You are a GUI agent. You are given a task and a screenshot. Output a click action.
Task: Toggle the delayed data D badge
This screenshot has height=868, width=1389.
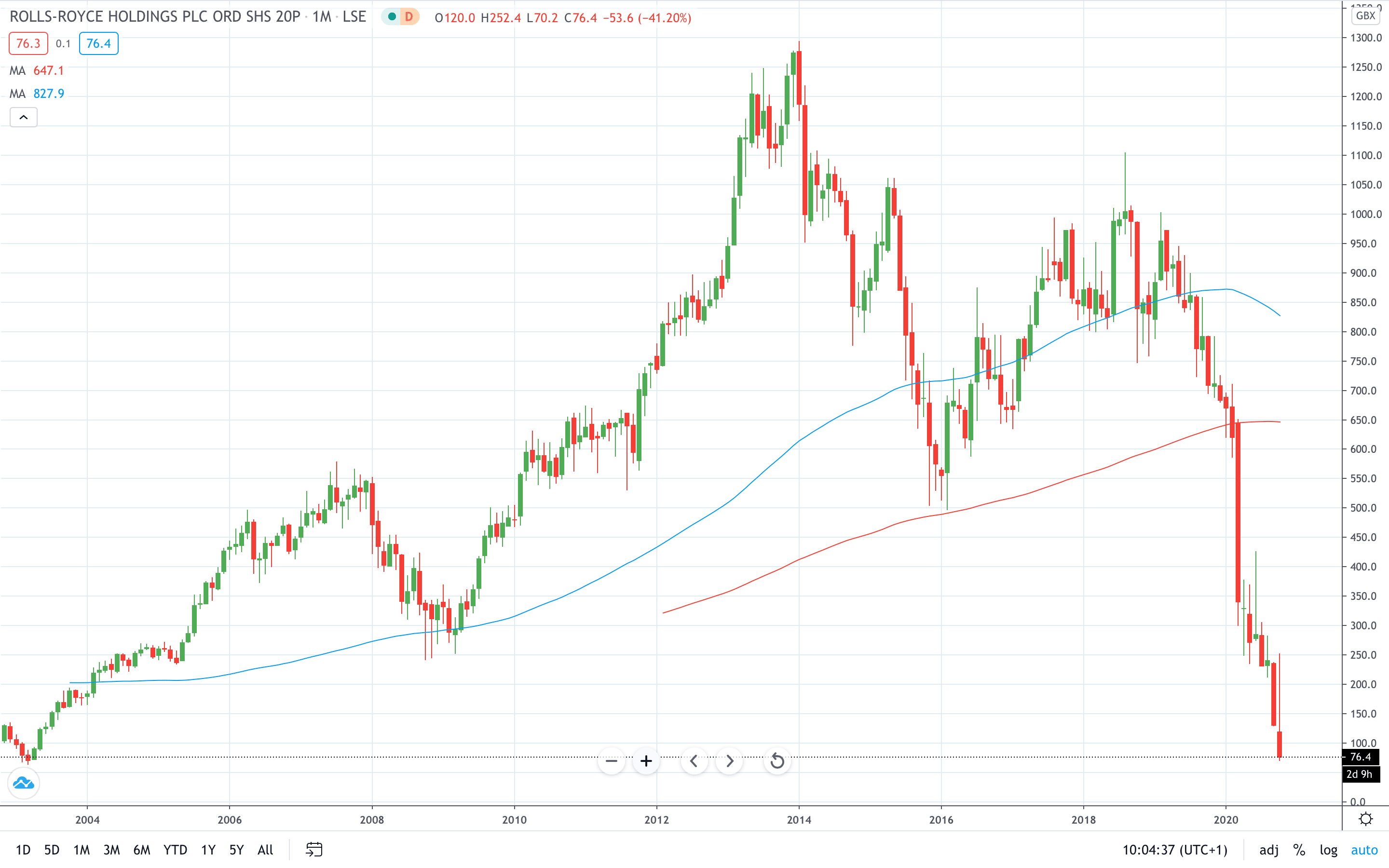409,17
